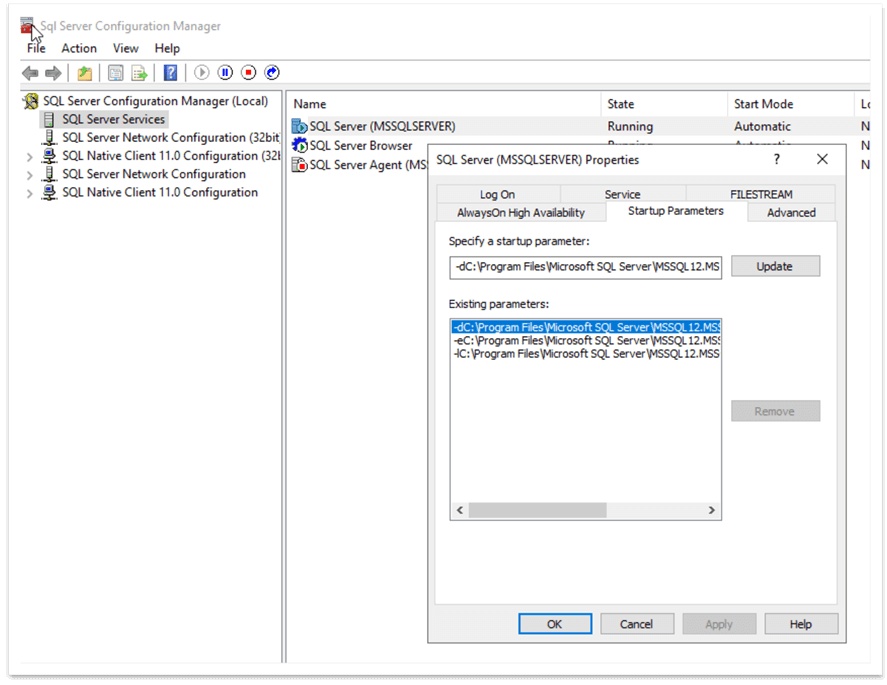Click the horizontal scrollbar's right arrow
This screenshot has height=685, width=887.
click(712, 510)
